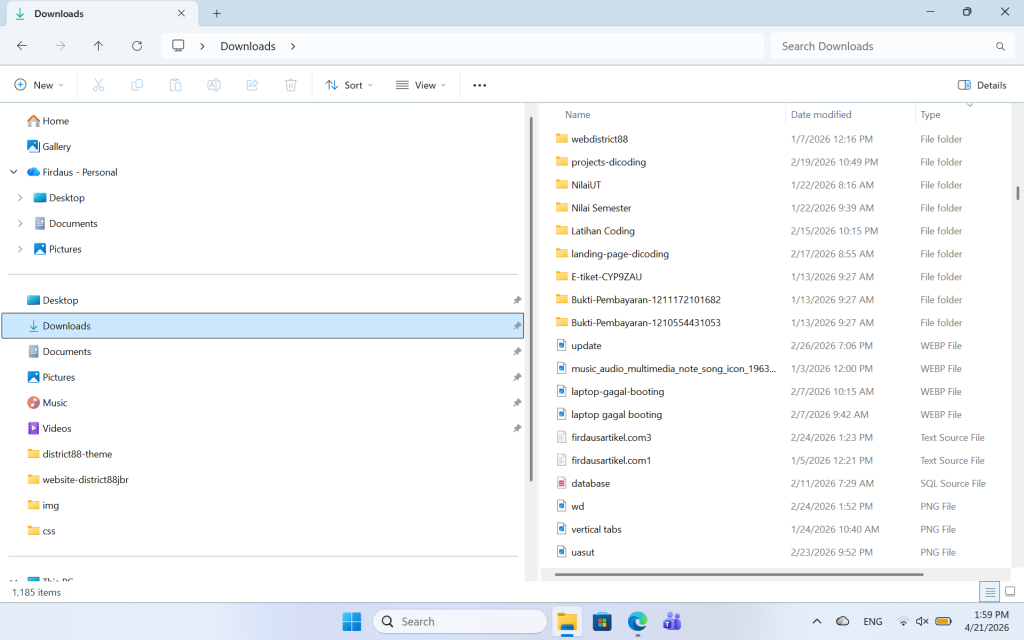Open the See more ellipsis toolbar menu
This screenshot has width=1024, height=640.
click(478, 85)
